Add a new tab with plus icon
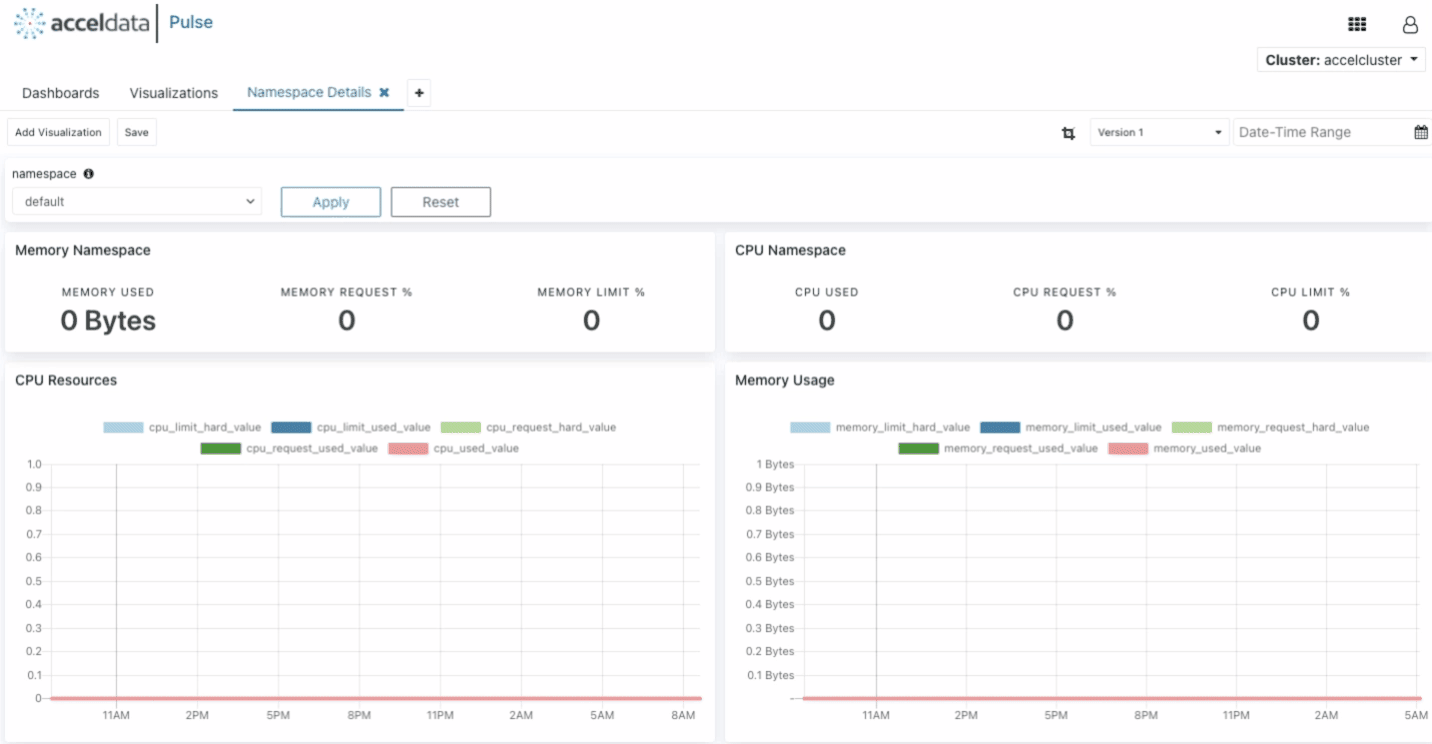 (419, 93)
